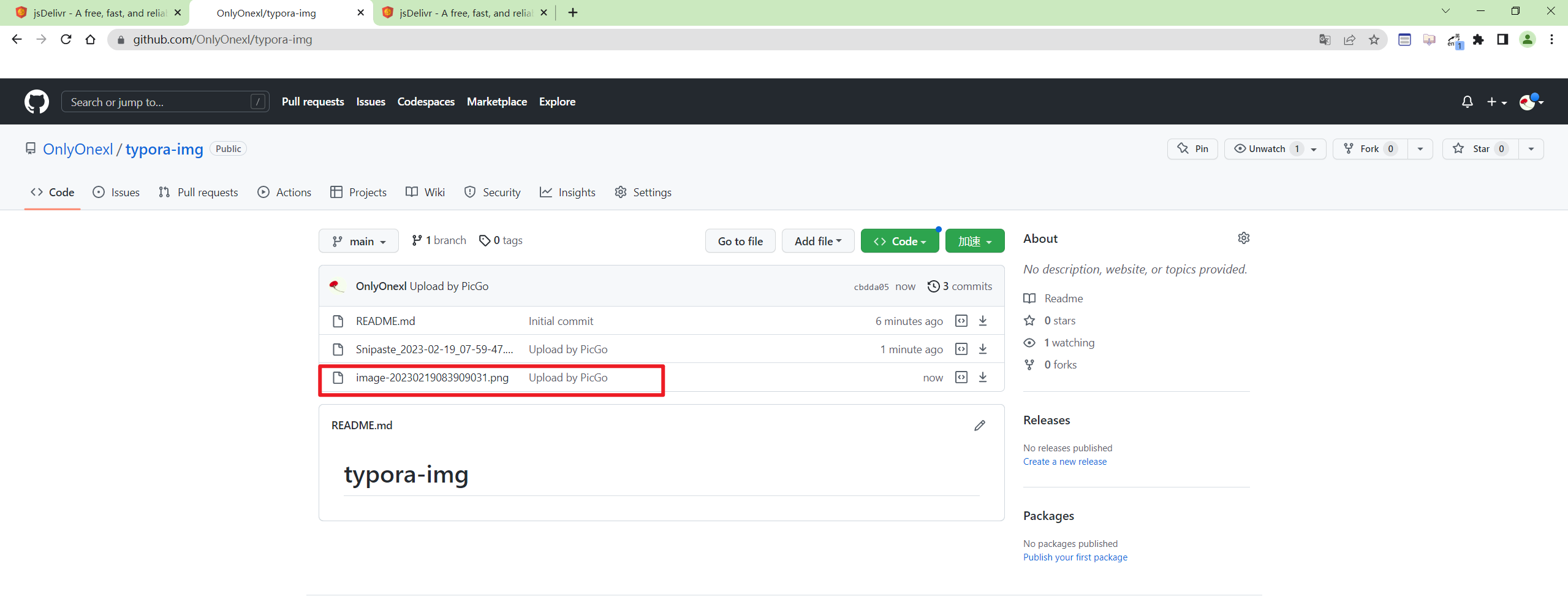Viewport: 1568px width, 596px height.
Task: Switch to the Pull requests repository tab
Action: (x=198, y=193)
